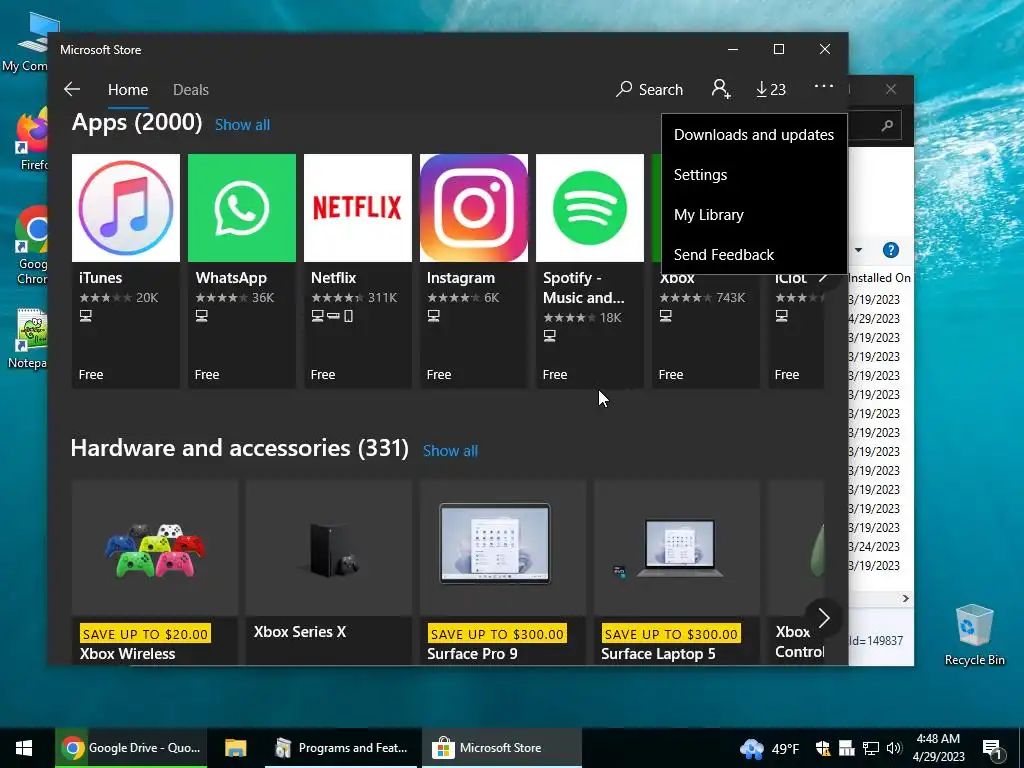Open File Explorer from the taskbar
This screenshot has height=768, width=1024.
tap(236, 748)
